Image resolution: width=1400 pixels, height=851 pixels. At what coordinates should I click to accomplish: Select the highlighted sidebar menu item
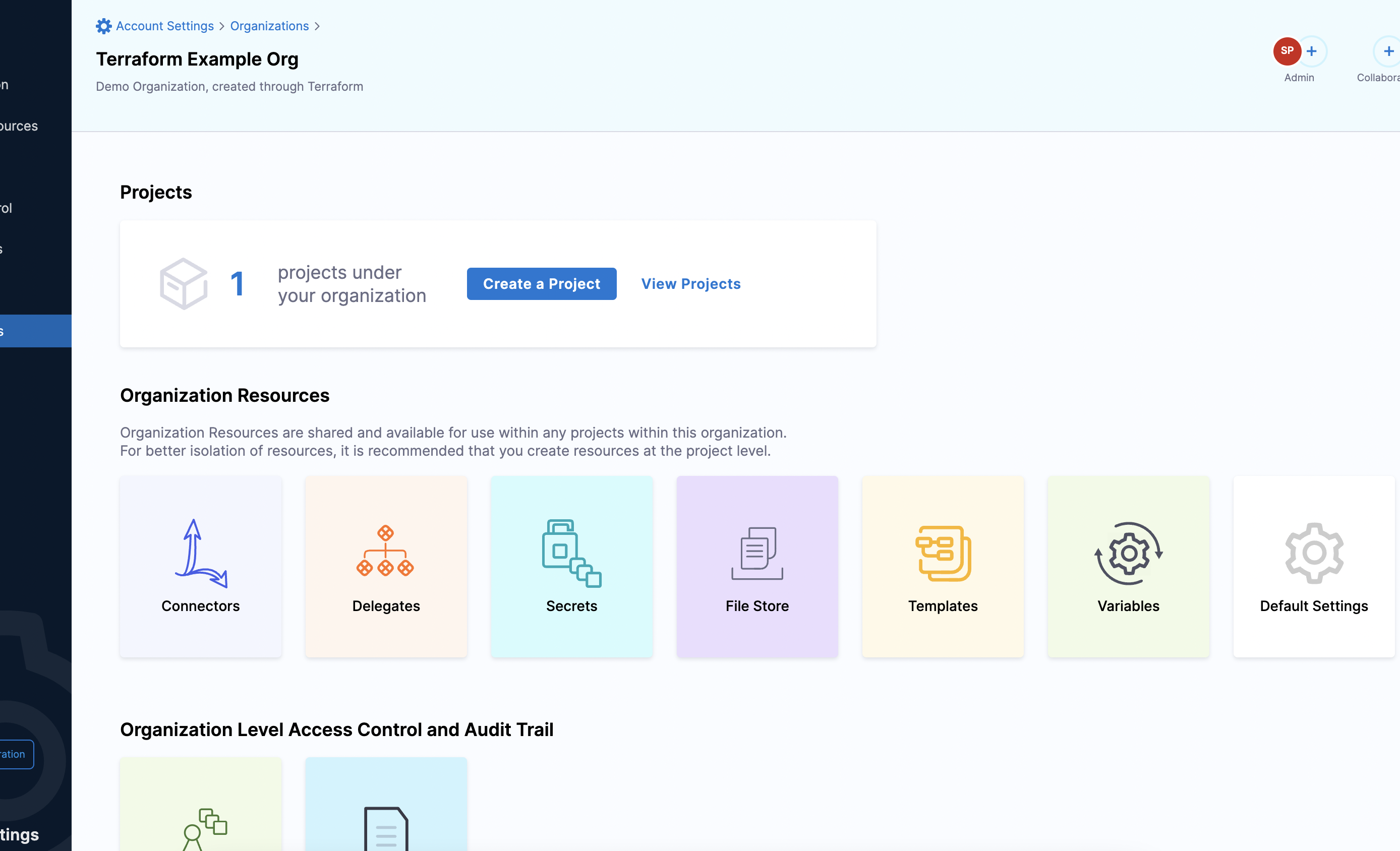click(35, 331)
